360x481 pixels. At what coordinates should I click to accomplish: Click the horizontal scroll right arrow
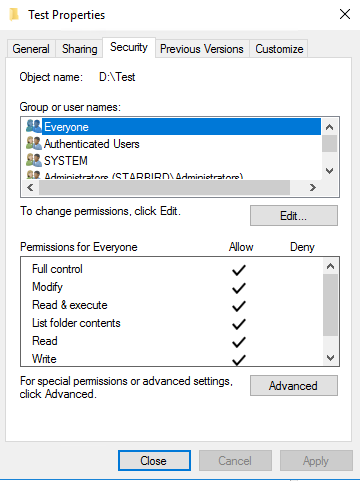[312, 188]
